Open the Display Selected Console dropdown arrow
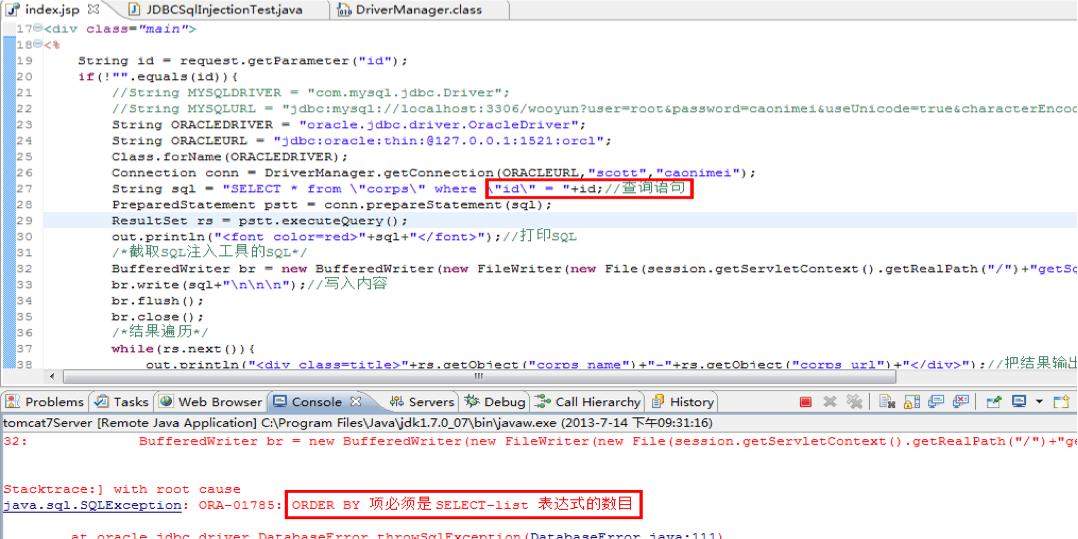Screen dimensions: 1078x539 (x=1039, y=402)
